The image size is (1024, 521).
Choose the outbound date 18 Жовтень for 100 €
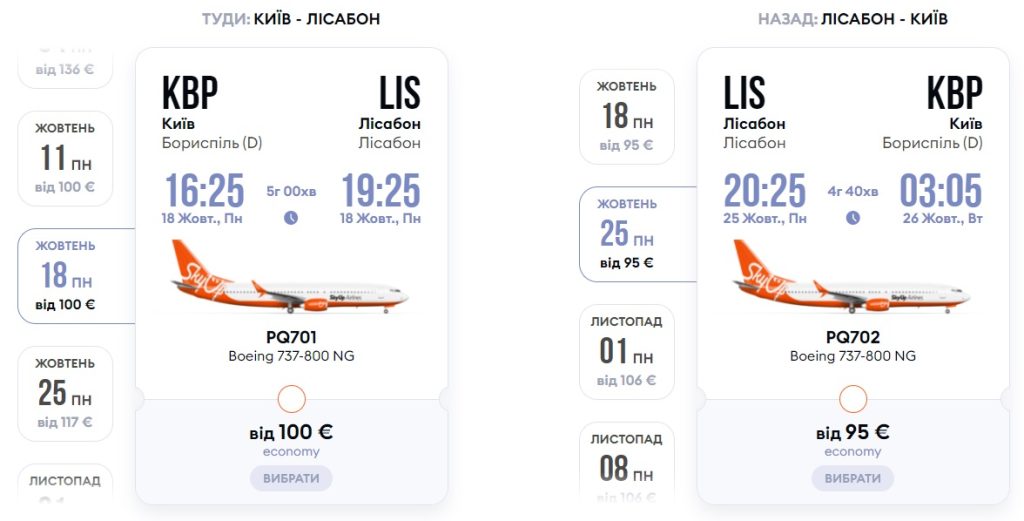click(x=66, y=275)
